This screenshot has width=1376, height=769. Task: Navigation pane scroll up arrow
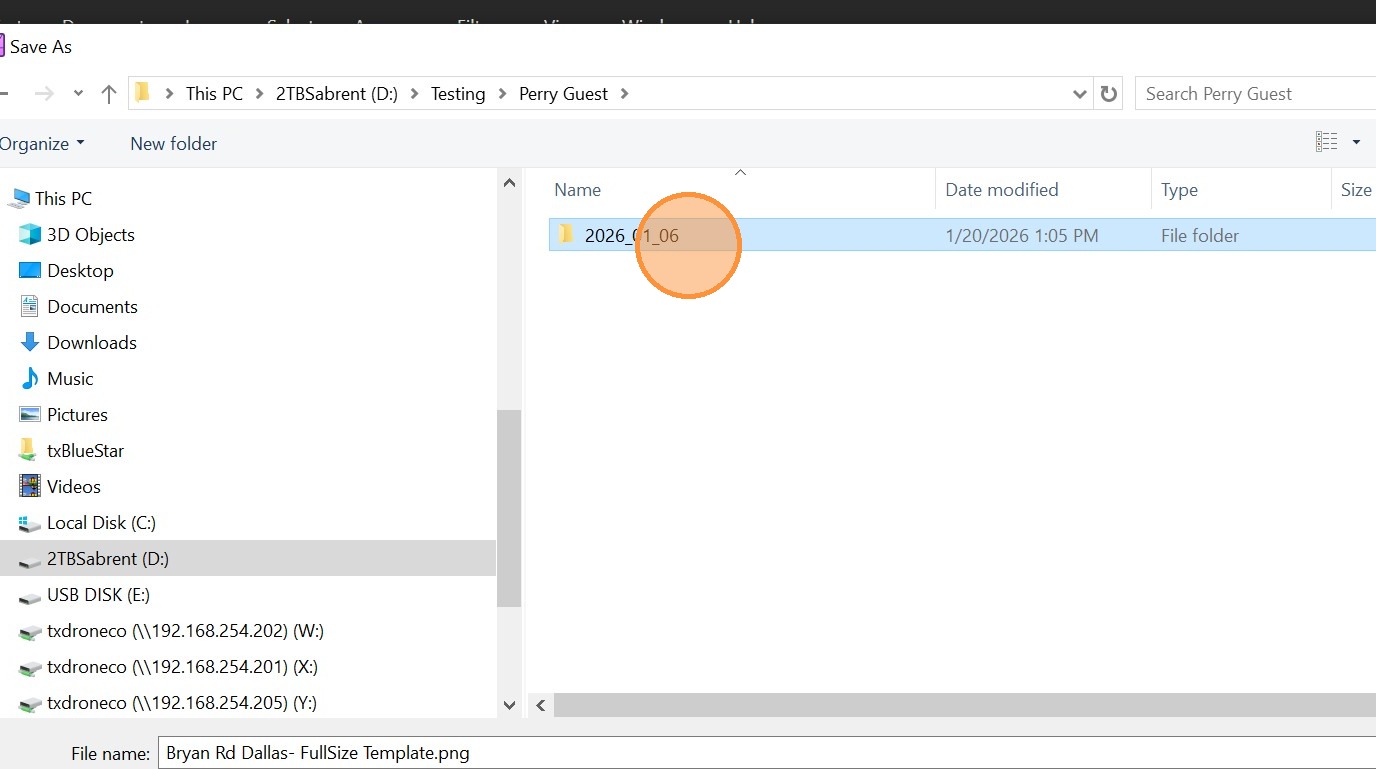(509, 183)
